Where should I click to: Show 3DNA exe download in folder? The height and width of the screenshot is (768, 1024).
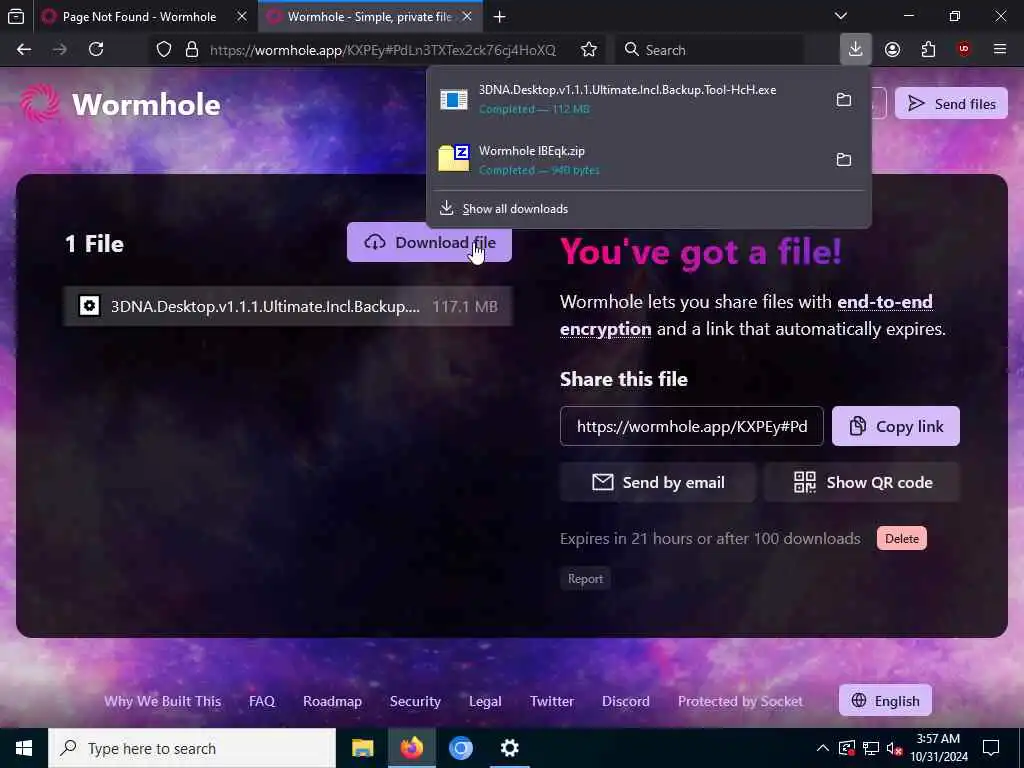844,100
